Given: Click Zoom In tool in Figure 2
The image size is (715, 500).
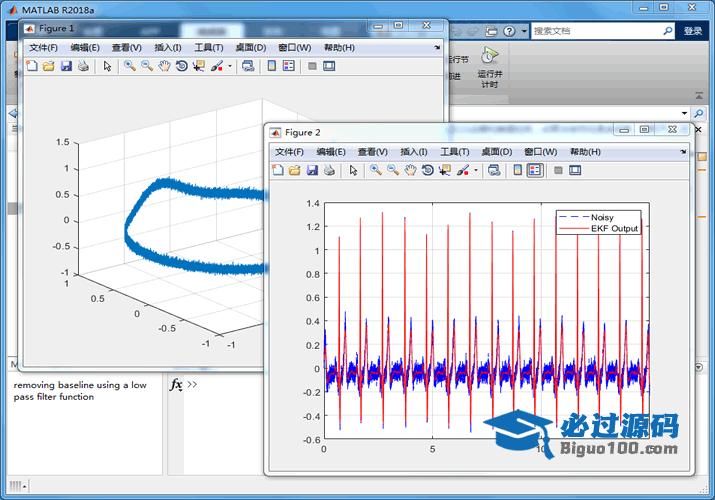Looking at the screenshot, I should 376,171.
